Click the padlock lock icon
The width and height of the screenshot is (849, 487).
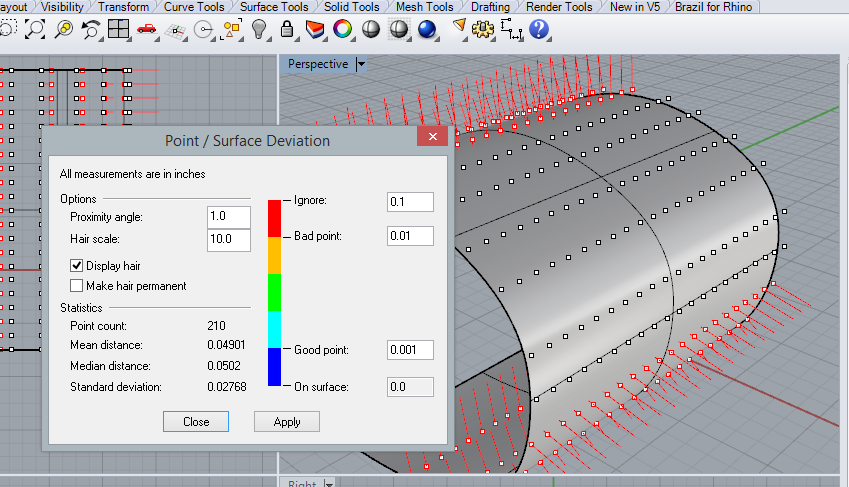pos(287,29)
